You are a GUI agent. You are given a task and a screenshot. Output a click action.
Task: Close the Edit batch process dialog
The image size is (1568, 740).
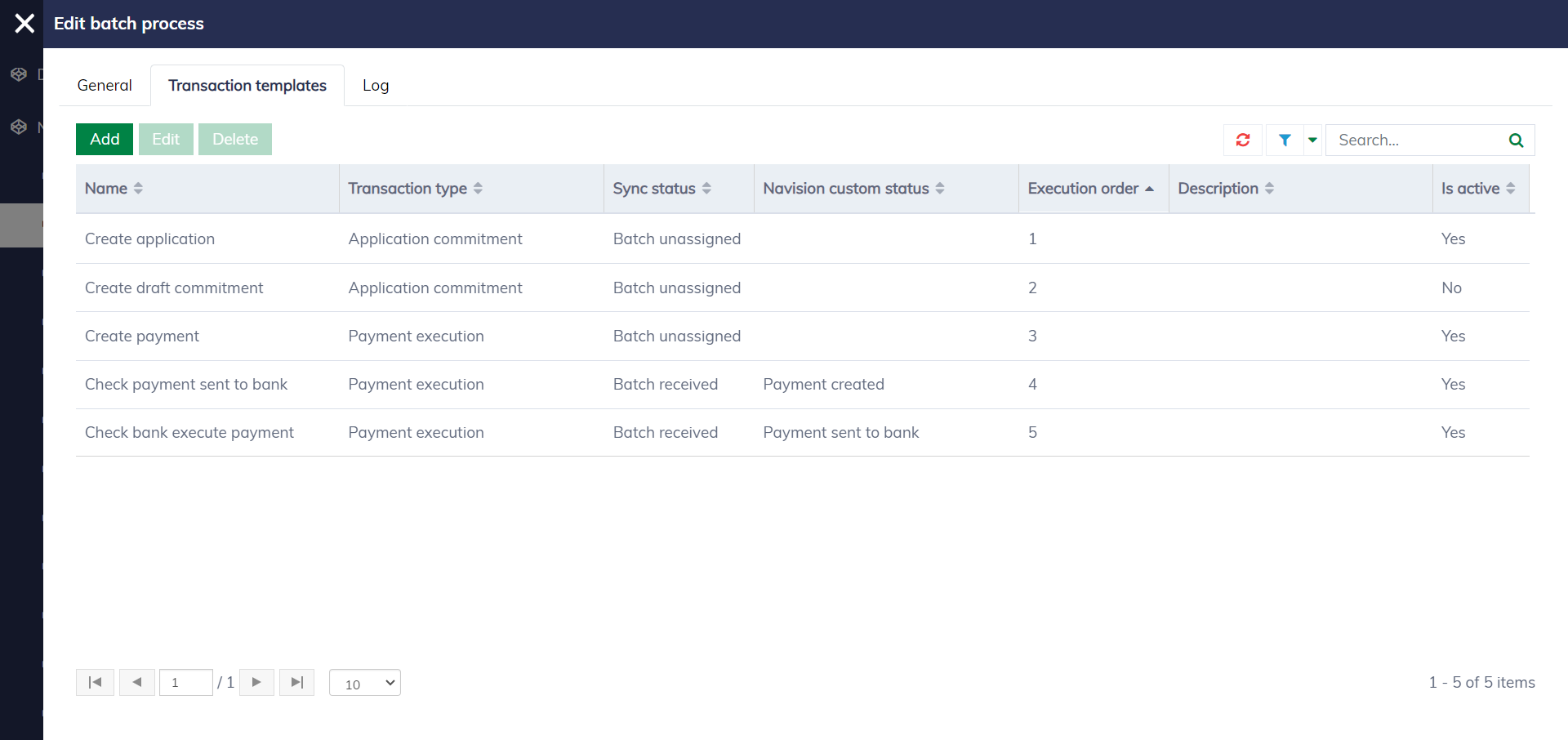pyautogui.click(x=24, y=24)
